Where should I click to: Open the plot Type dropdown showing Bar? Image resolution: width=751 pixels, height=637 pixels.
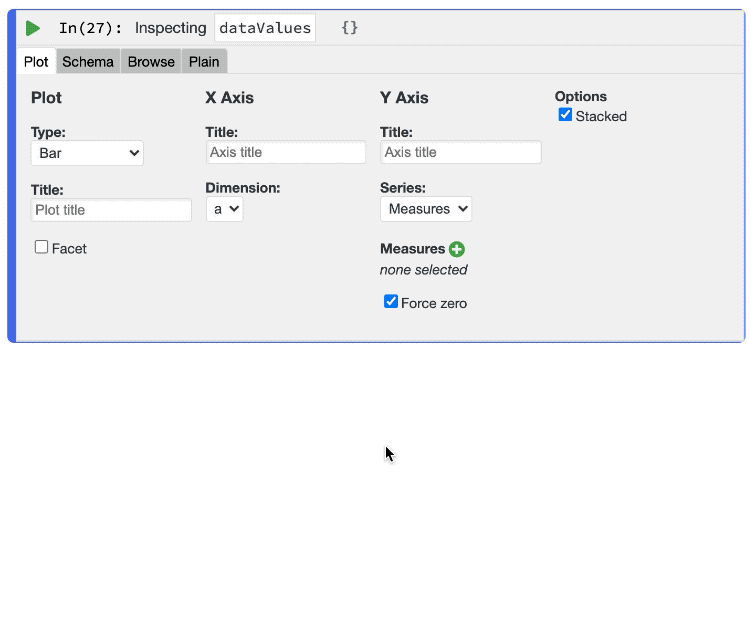pos(87,153)
